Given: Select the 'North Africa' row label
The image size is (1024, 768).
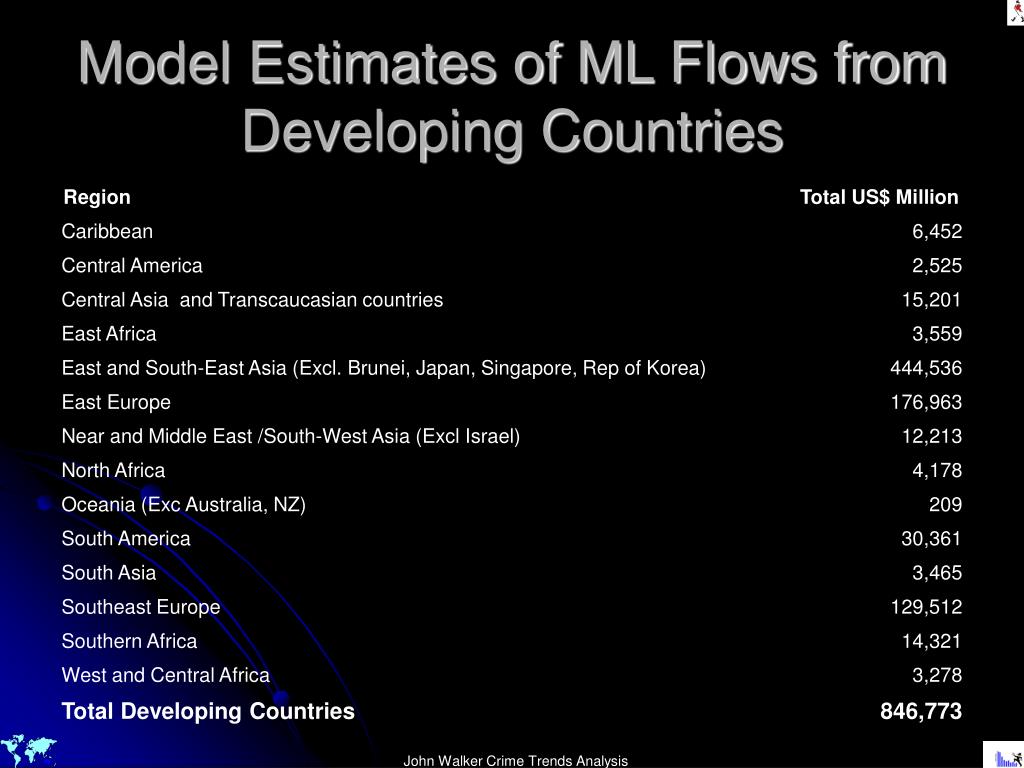Looking at the screenshot, I should tap(113, 470).
